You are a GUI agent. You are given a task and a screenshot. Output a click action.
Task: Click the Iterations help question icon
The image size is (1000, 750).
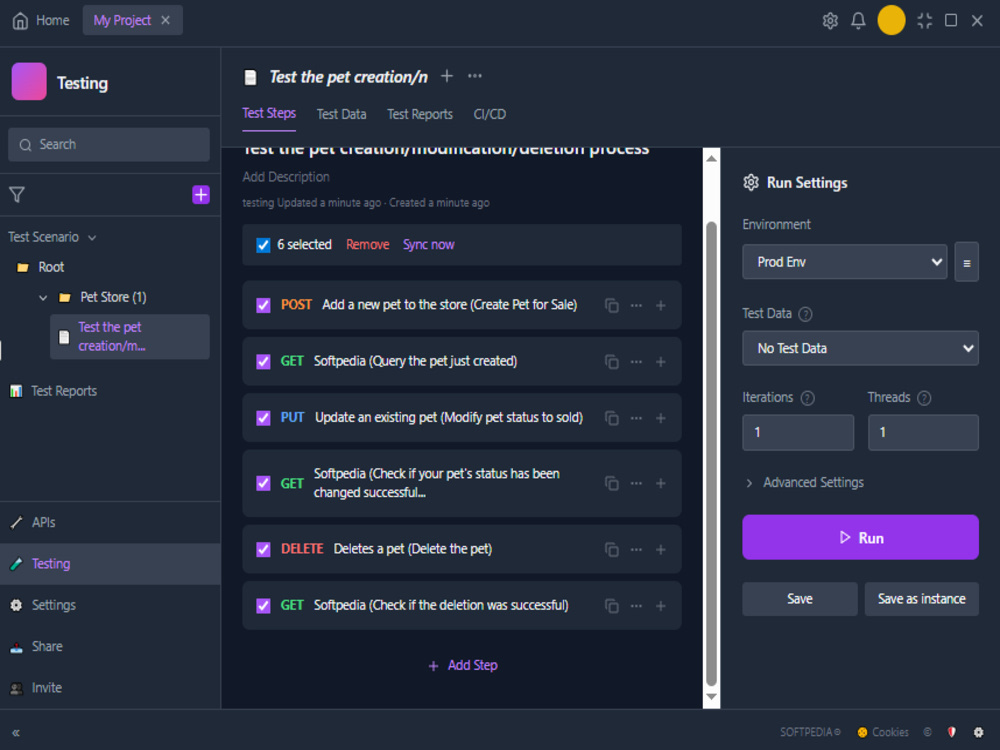click(x=807, y=398)
